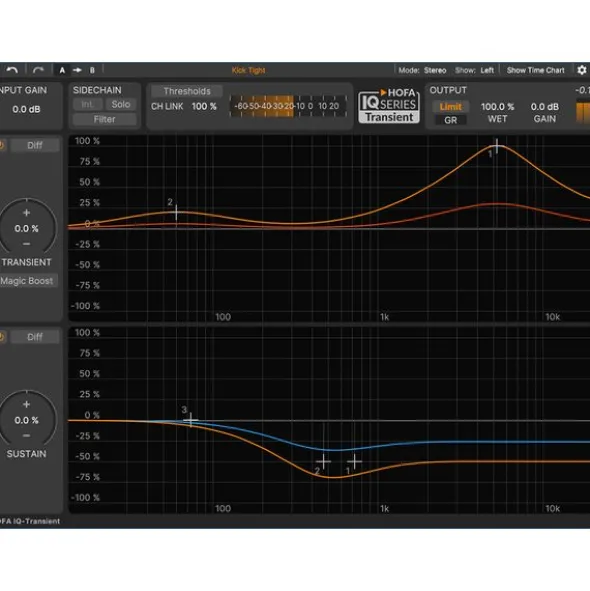Click the Sustain knob plus sign

(x=26, y=404)
